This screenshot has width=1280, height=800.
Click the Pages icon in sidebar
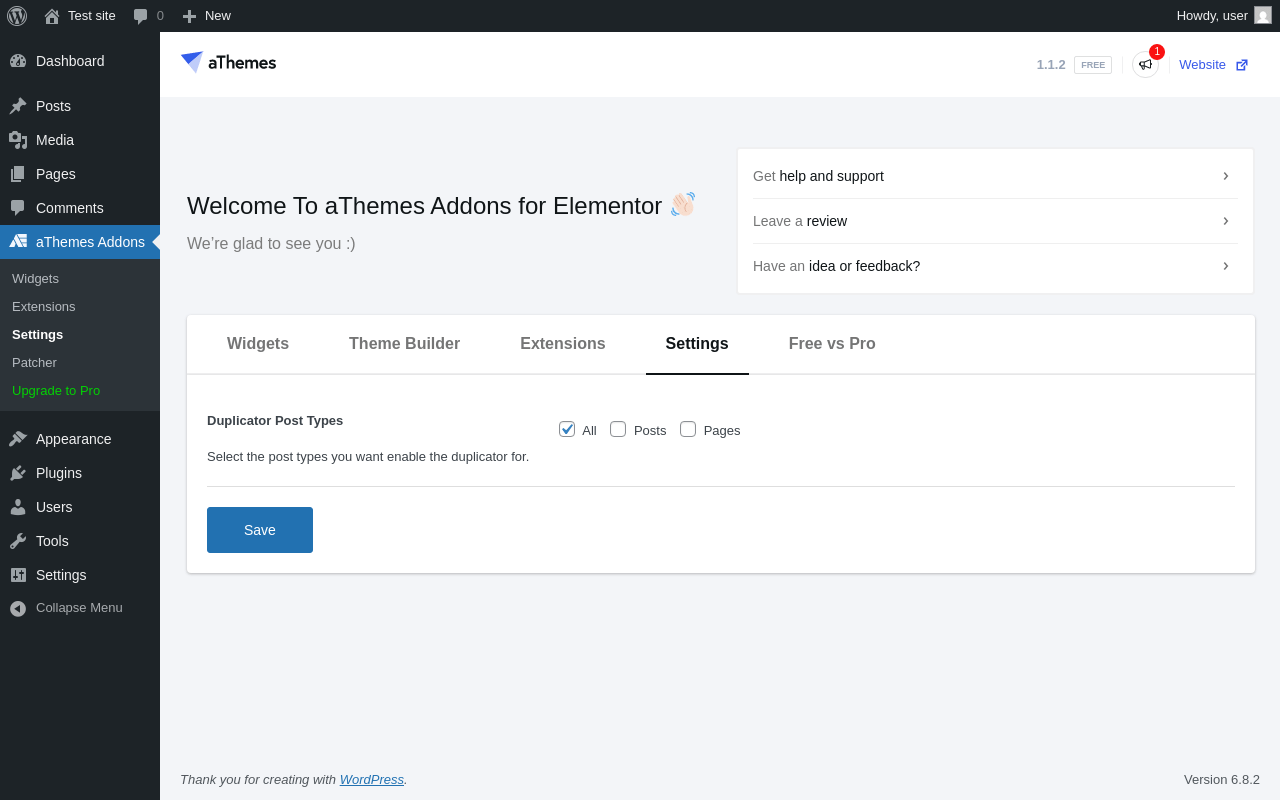18,174
